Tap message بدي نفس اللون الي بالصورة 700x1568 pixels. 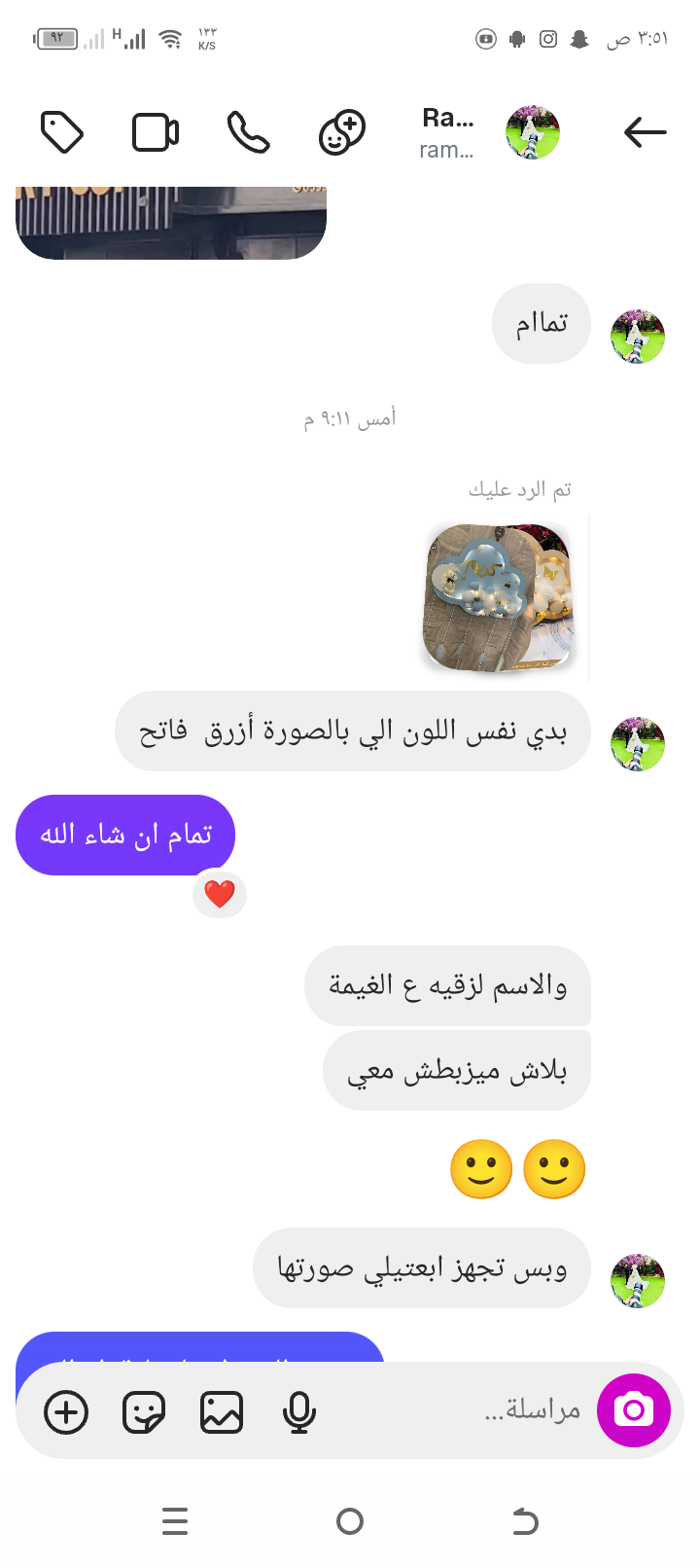pos(353,731)
